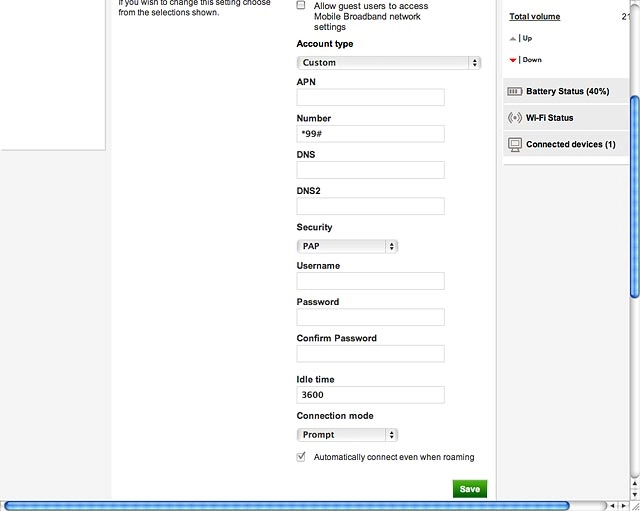Click the Idle time field showing 3600
The width and height of the screenshot is (640, 511).
pos(371,395)
